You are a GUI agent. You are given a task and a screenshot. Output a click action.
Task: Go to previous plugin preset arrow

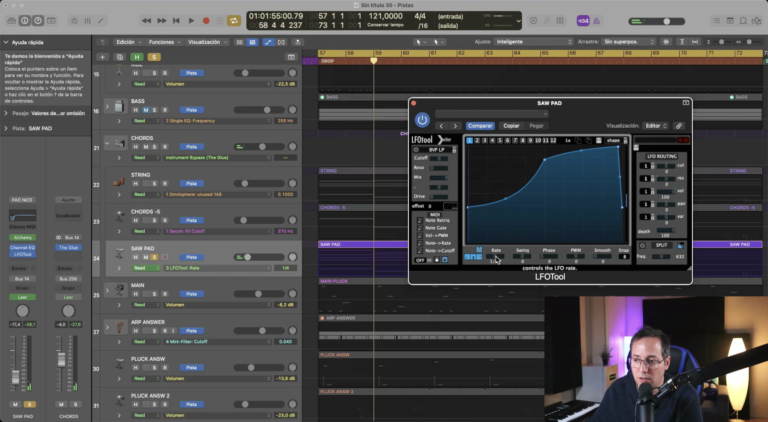[441, 126]
